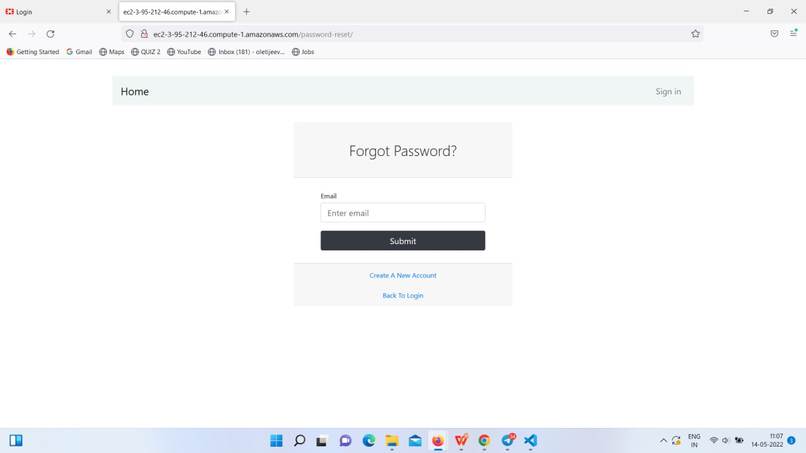The image size is (806, 453).
Task: Follow the Back To Login link
Action: point(402,296)
